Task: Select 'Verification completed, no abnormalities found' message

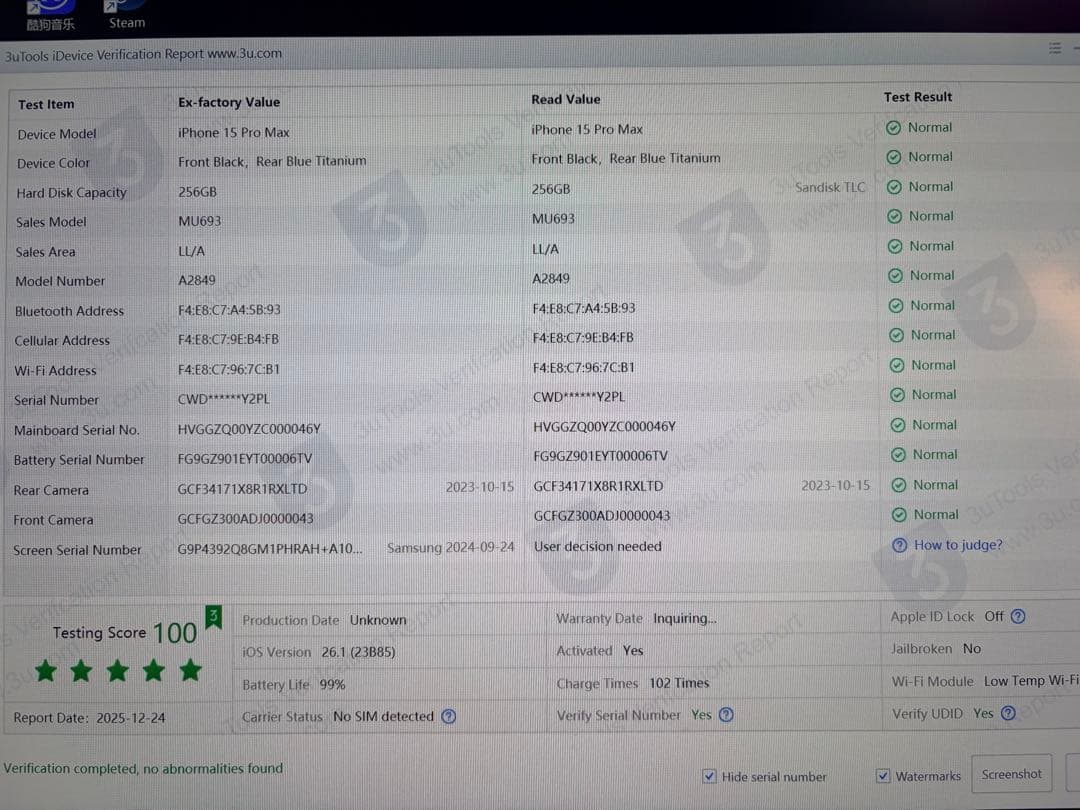Action: 143,768
